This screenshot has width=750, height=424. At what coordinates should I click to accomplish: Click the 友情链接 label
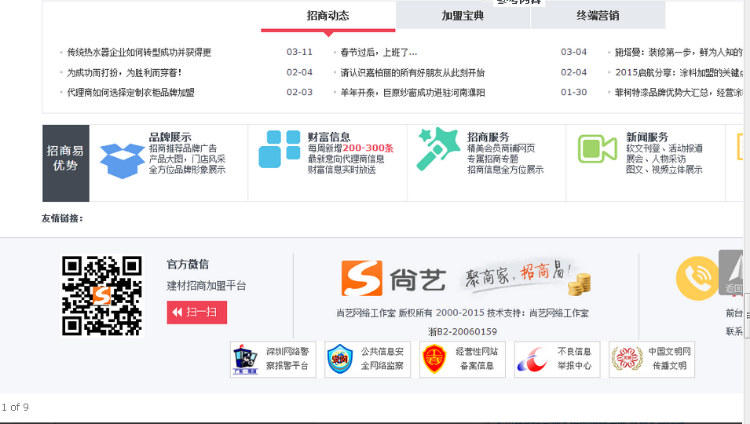tap(62, 219)
